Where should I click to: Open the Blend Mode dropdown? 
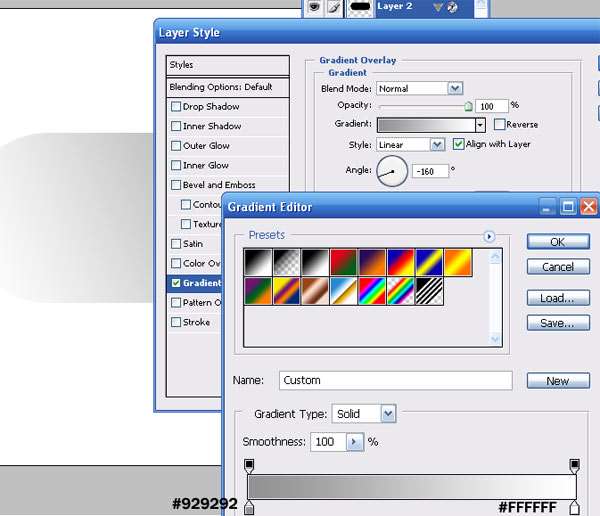coord(455,89)
